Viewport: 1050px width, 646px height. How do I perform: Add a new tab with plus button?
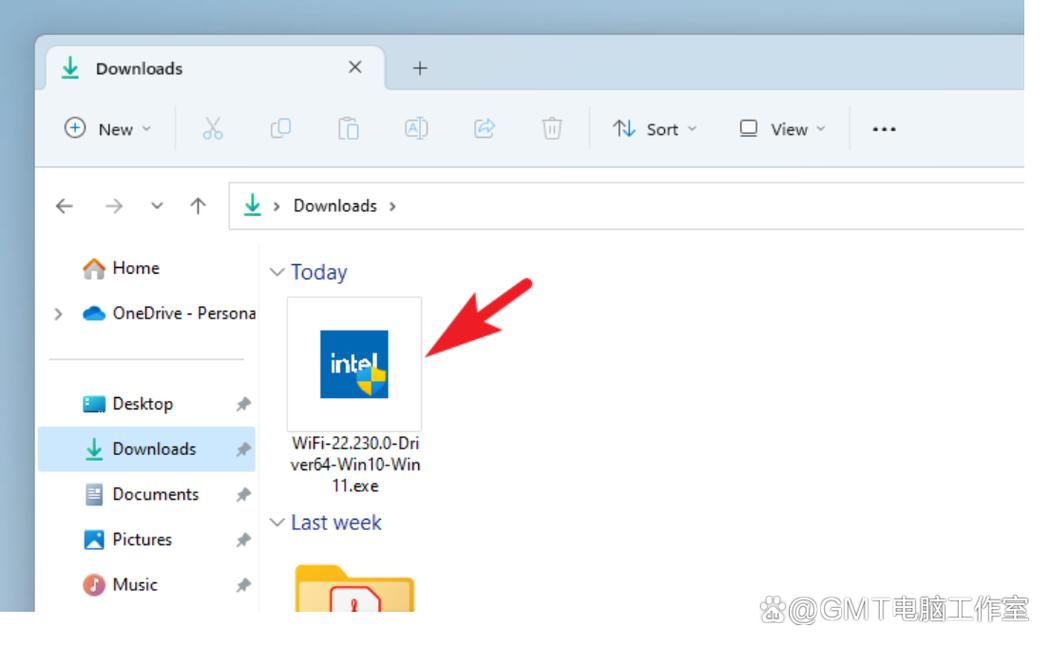(x=420, y=68)
